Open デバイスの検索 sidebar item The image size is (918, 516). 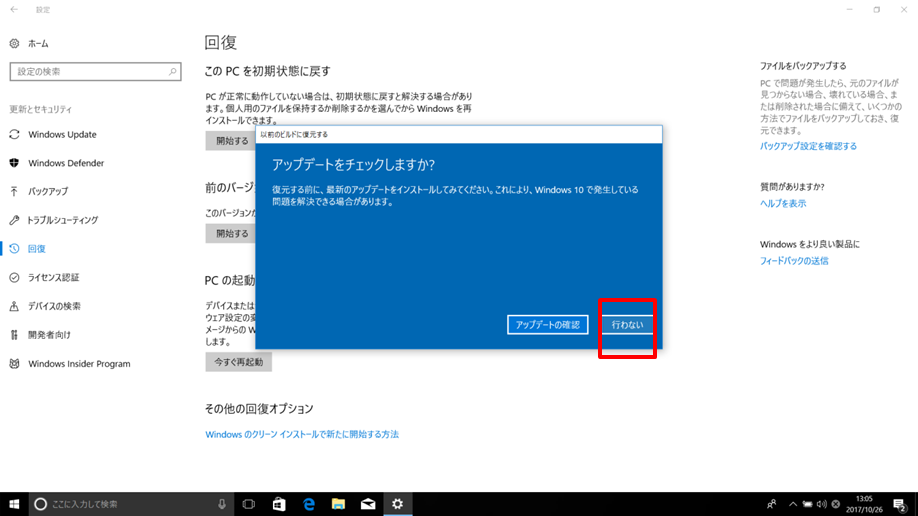(x=54, y=306)
